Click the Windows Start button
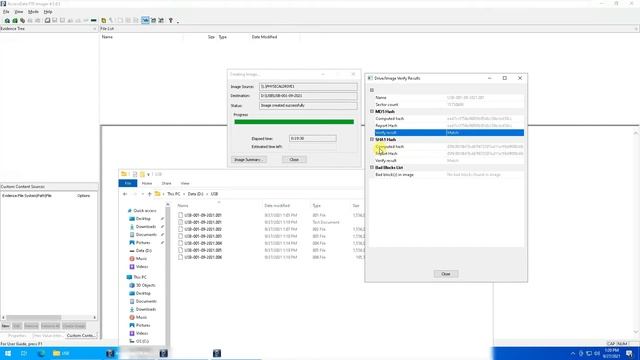 pos(8,353)
